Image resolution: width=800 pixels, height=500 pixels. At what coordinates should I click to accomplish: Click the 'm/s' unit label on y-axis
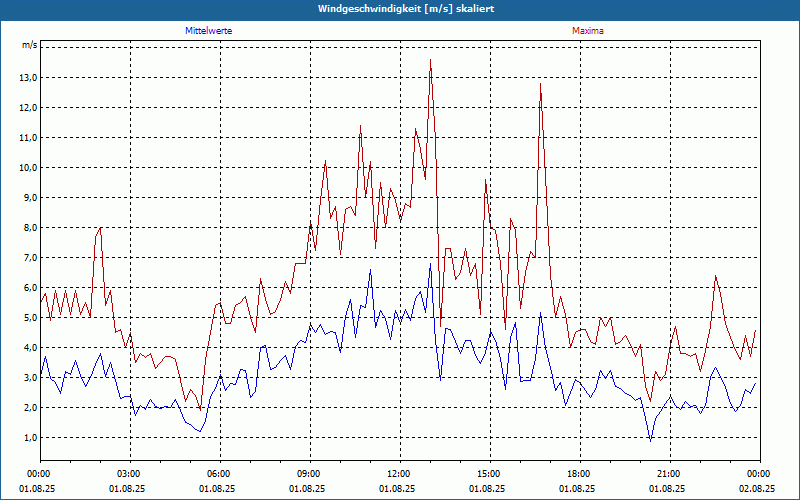coord(30,45)
